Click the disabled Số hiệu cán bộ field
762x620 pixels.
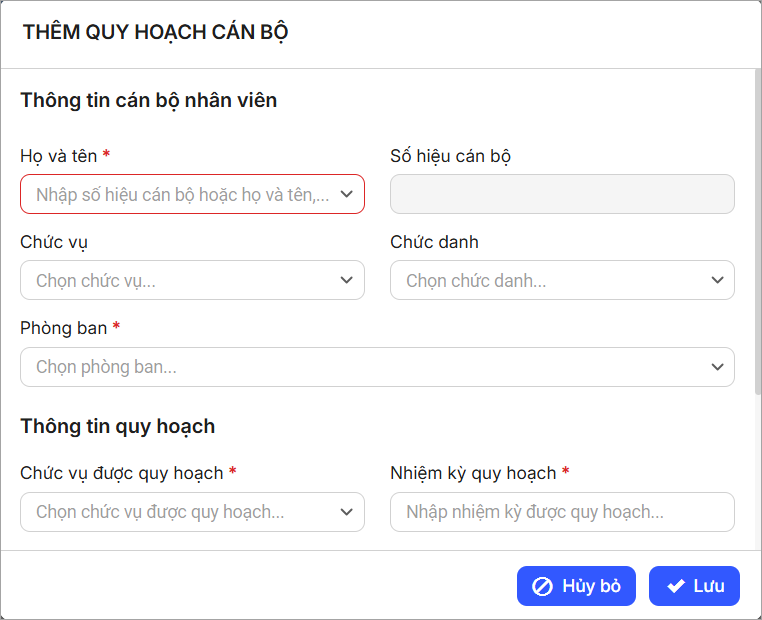(562, 194)
